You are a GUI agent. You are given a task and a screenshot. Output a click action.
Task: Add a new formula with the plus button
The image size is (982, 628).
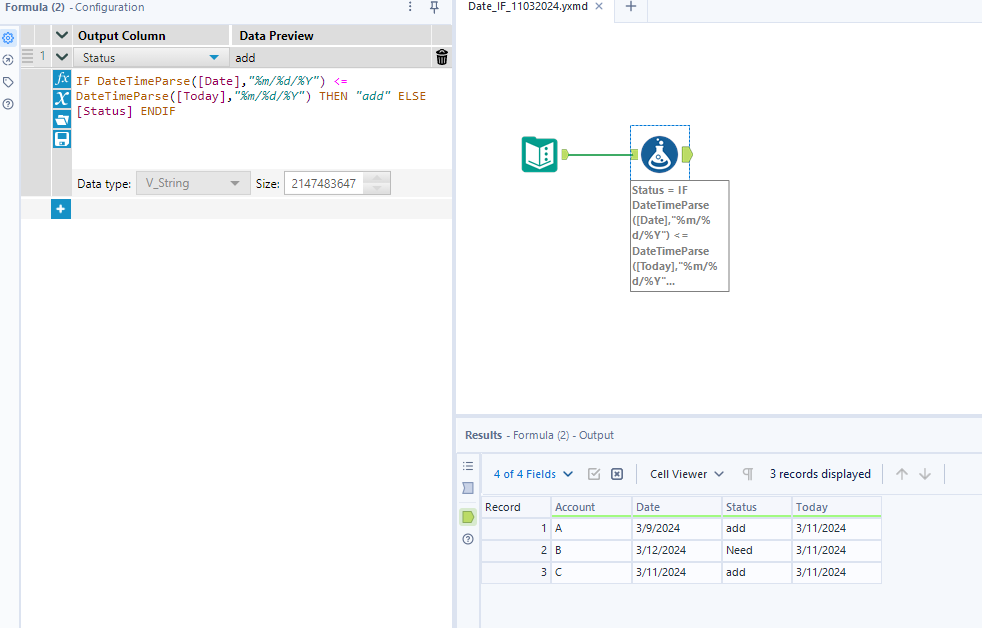[61, 209]
